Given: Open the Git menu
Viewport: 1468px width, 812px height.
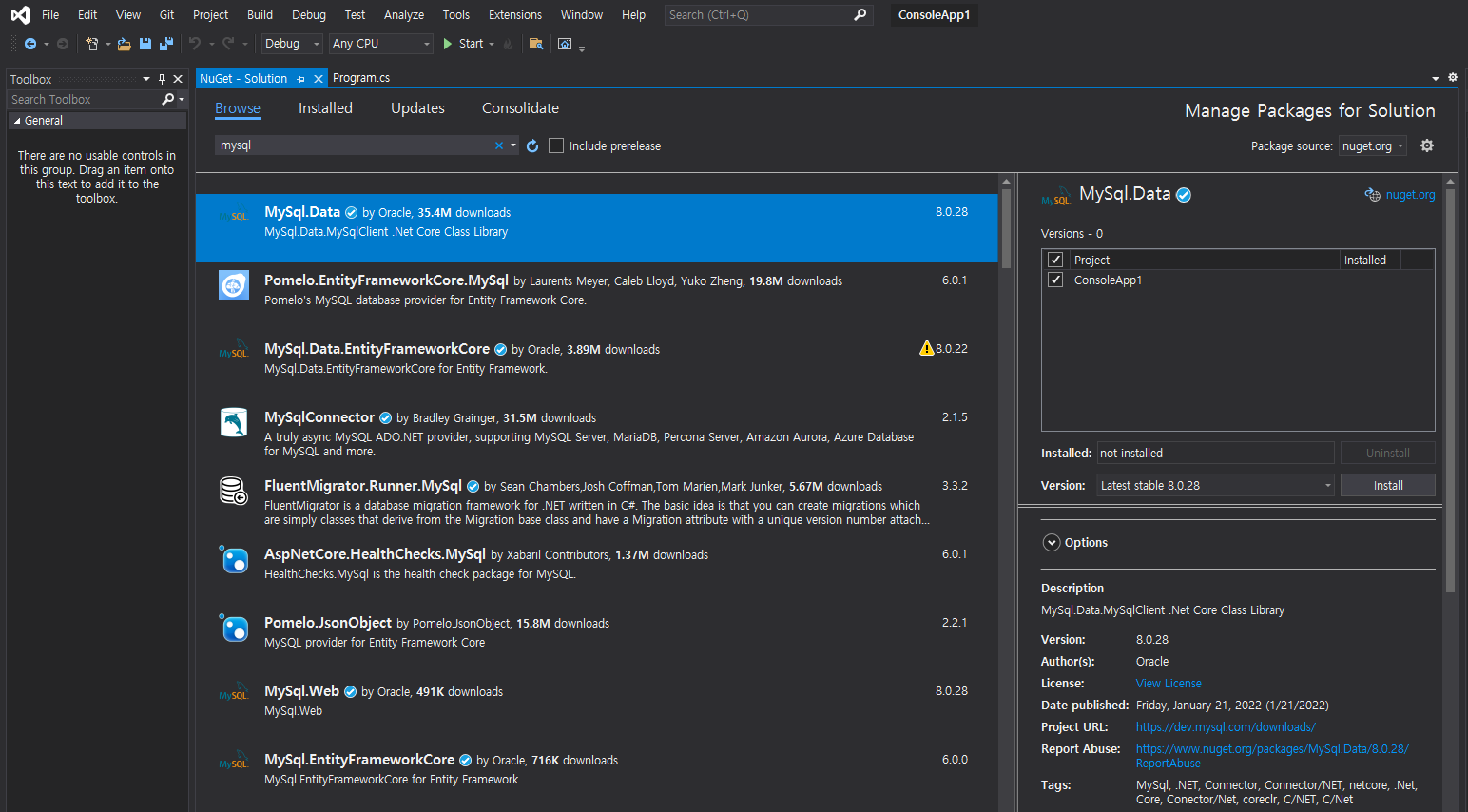Looking at the screenshot, I should [x=167, y=14].
